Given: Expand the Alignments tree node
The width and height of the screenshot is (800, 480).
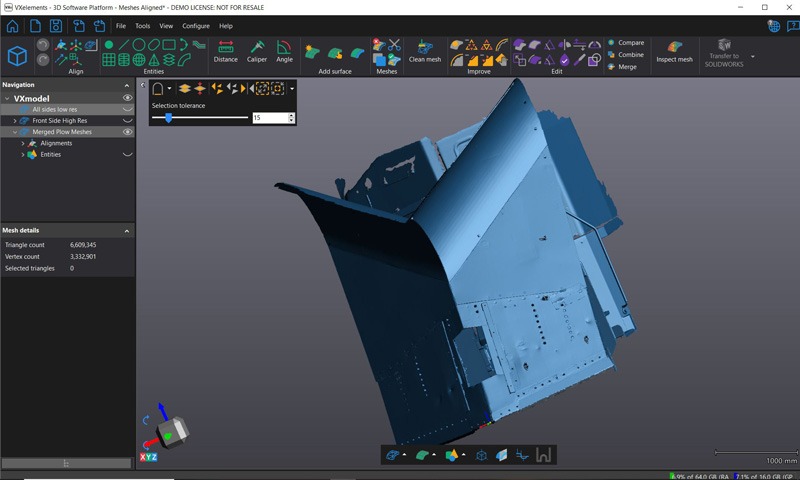Looking at the screenshot, I should click(x=23, y=143).
